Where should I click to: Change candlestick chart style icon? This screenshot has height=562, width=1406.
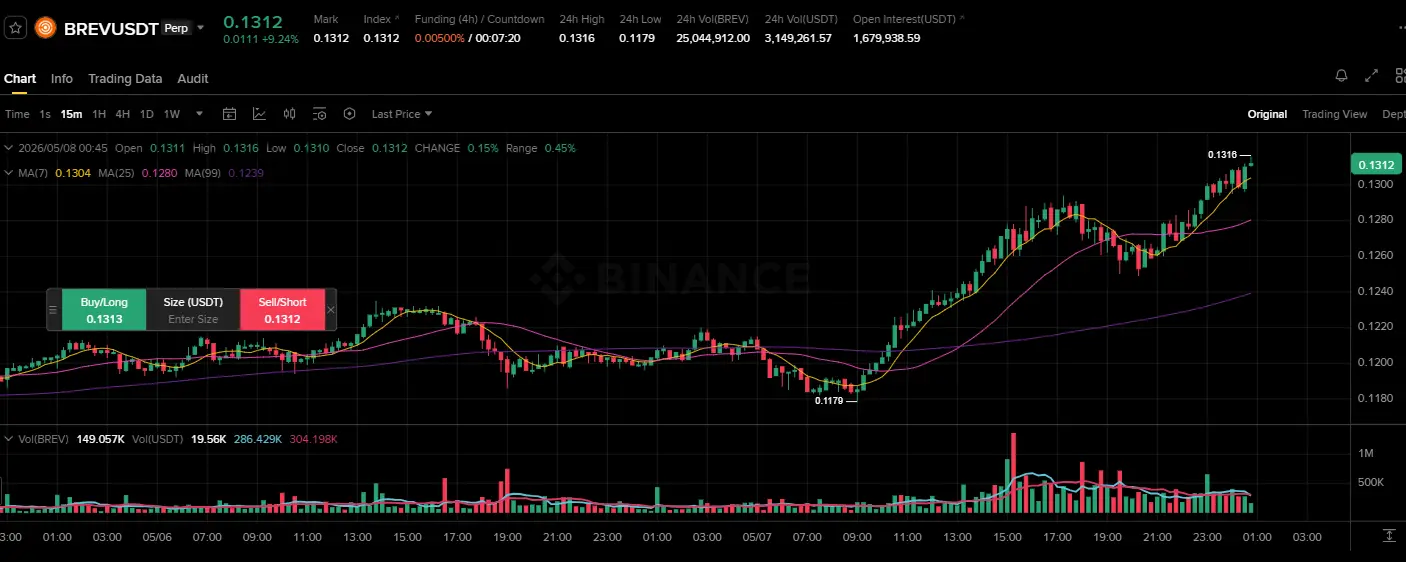(x=290, y=114)
